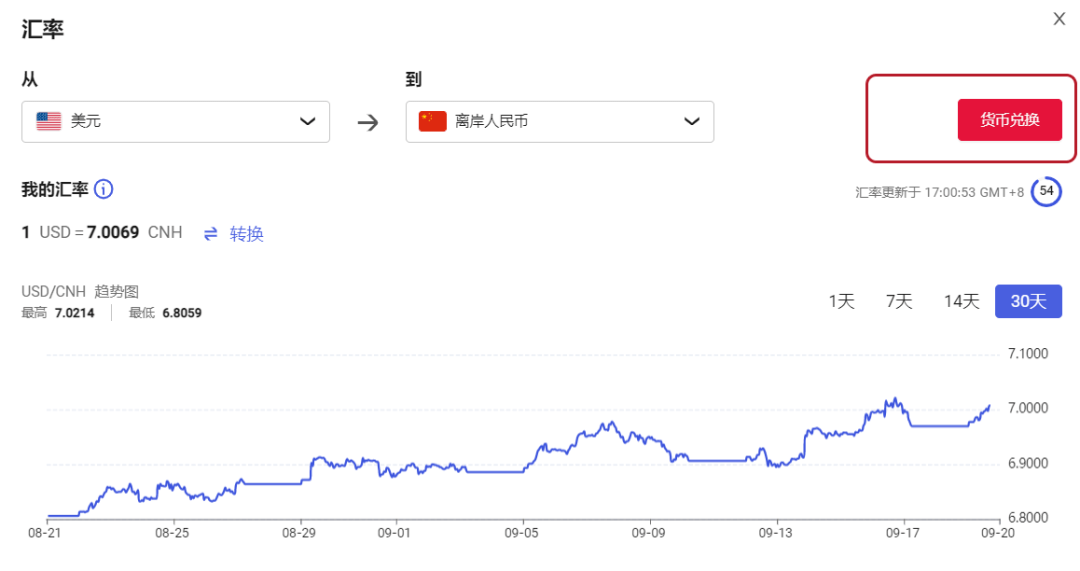Select the 14天 chart range
Image resolution: width=1080 pixels, height=571 pixels.
tap(961, 301)
